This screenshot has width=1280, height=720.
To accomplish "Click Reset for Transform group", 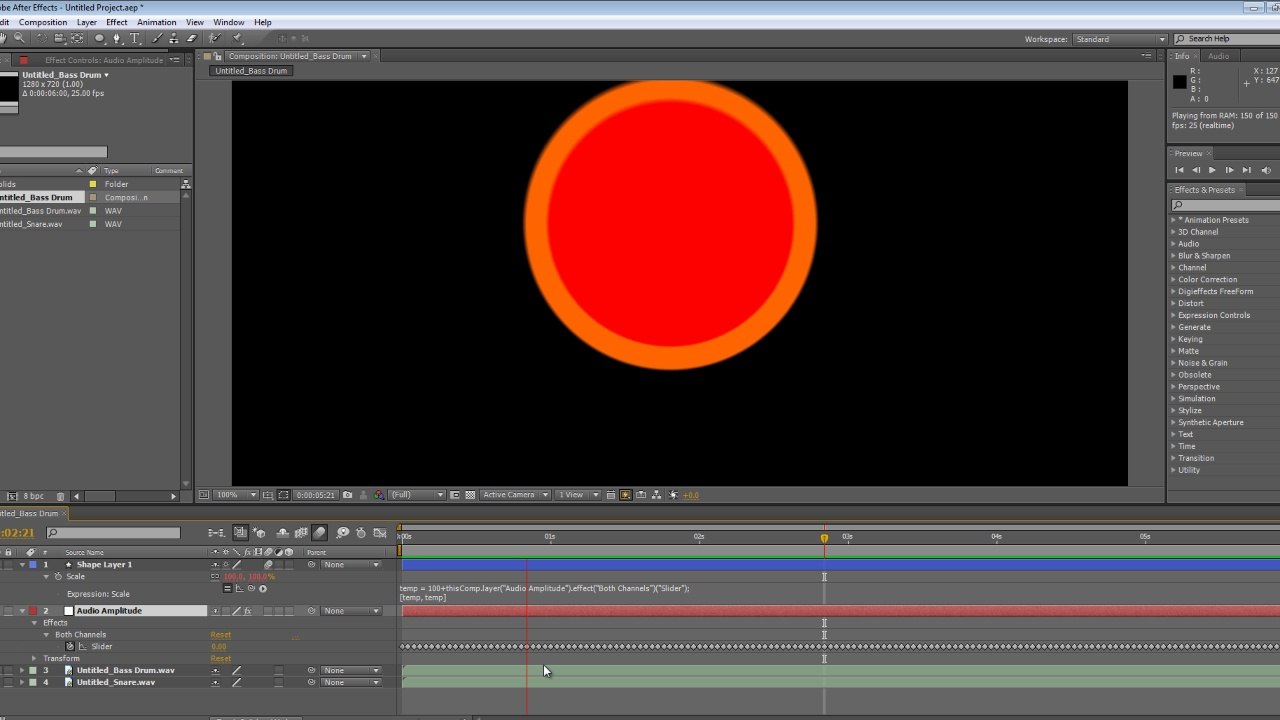I will (221, 659).
